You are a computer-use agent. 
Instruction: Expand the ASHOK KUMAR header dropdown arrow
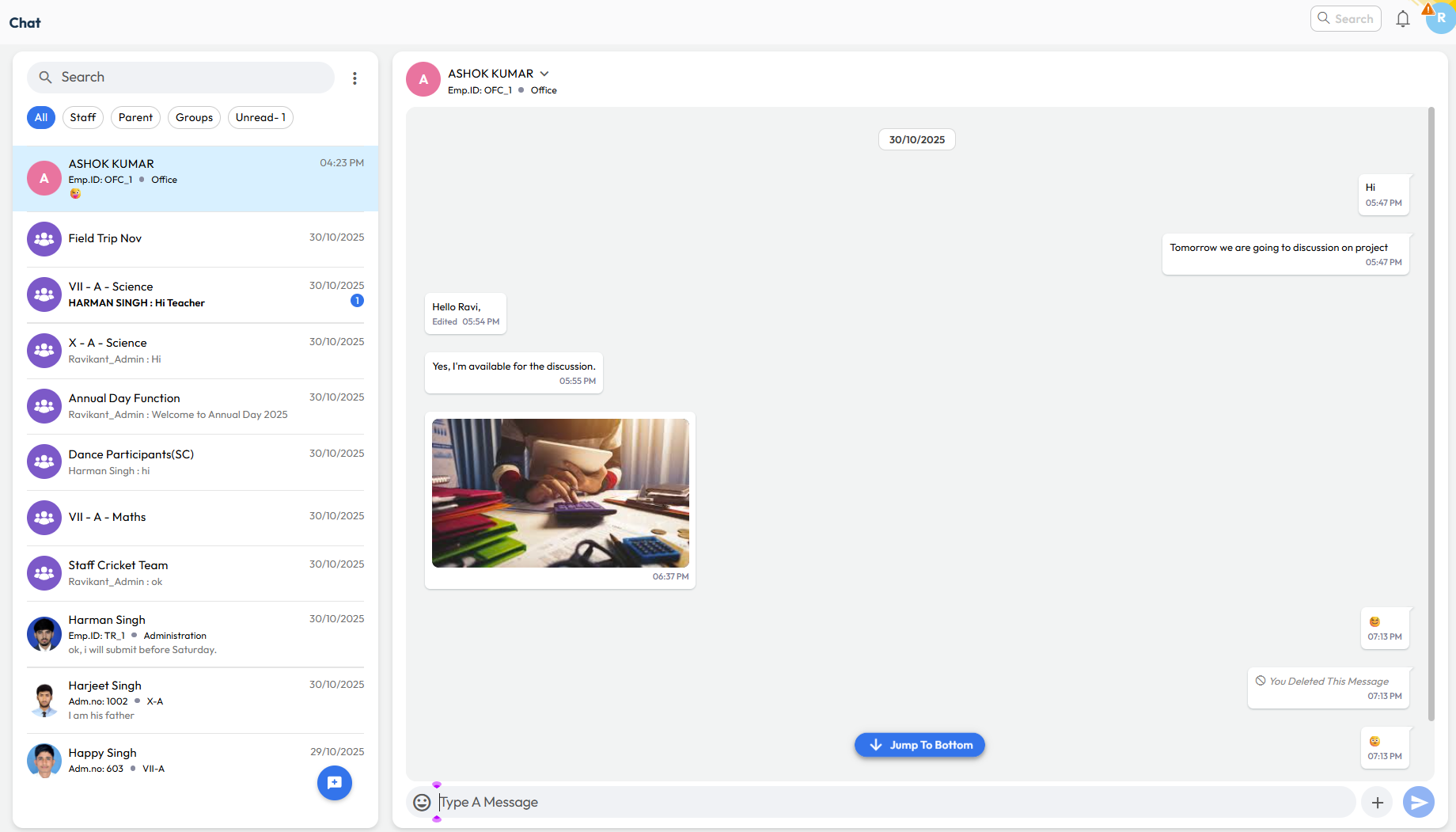pyautogui.click(x=544, y=74)
